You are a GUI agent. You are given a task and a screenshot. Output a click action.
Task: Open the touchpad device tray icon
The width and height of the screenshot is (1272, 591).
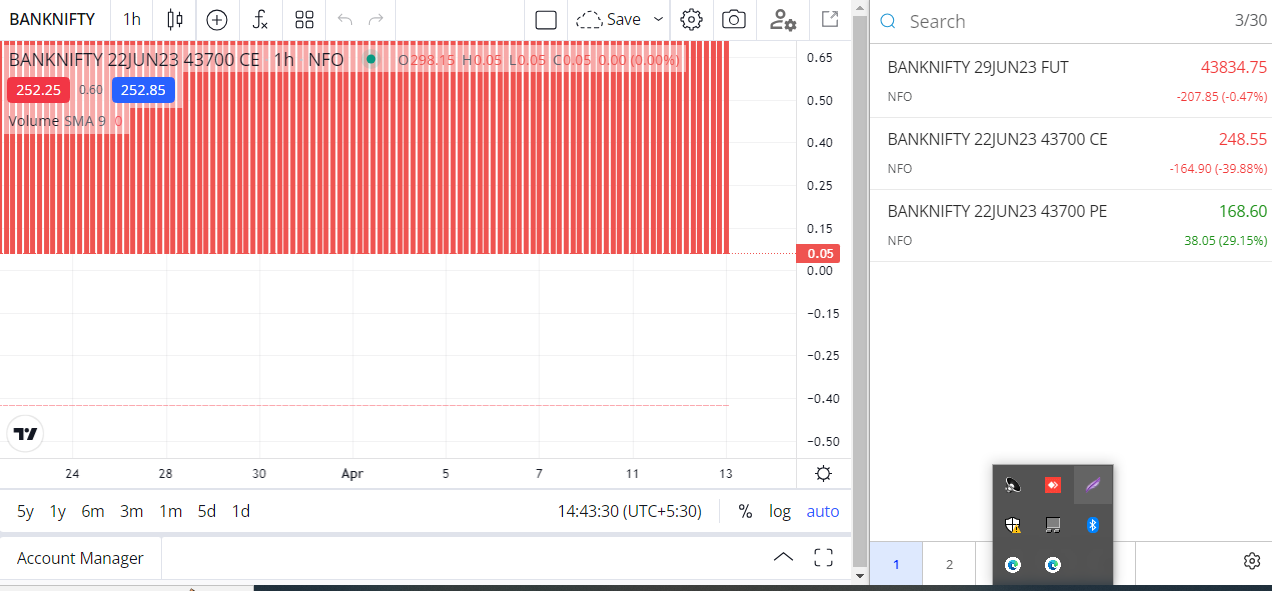tap(1052, 524)
